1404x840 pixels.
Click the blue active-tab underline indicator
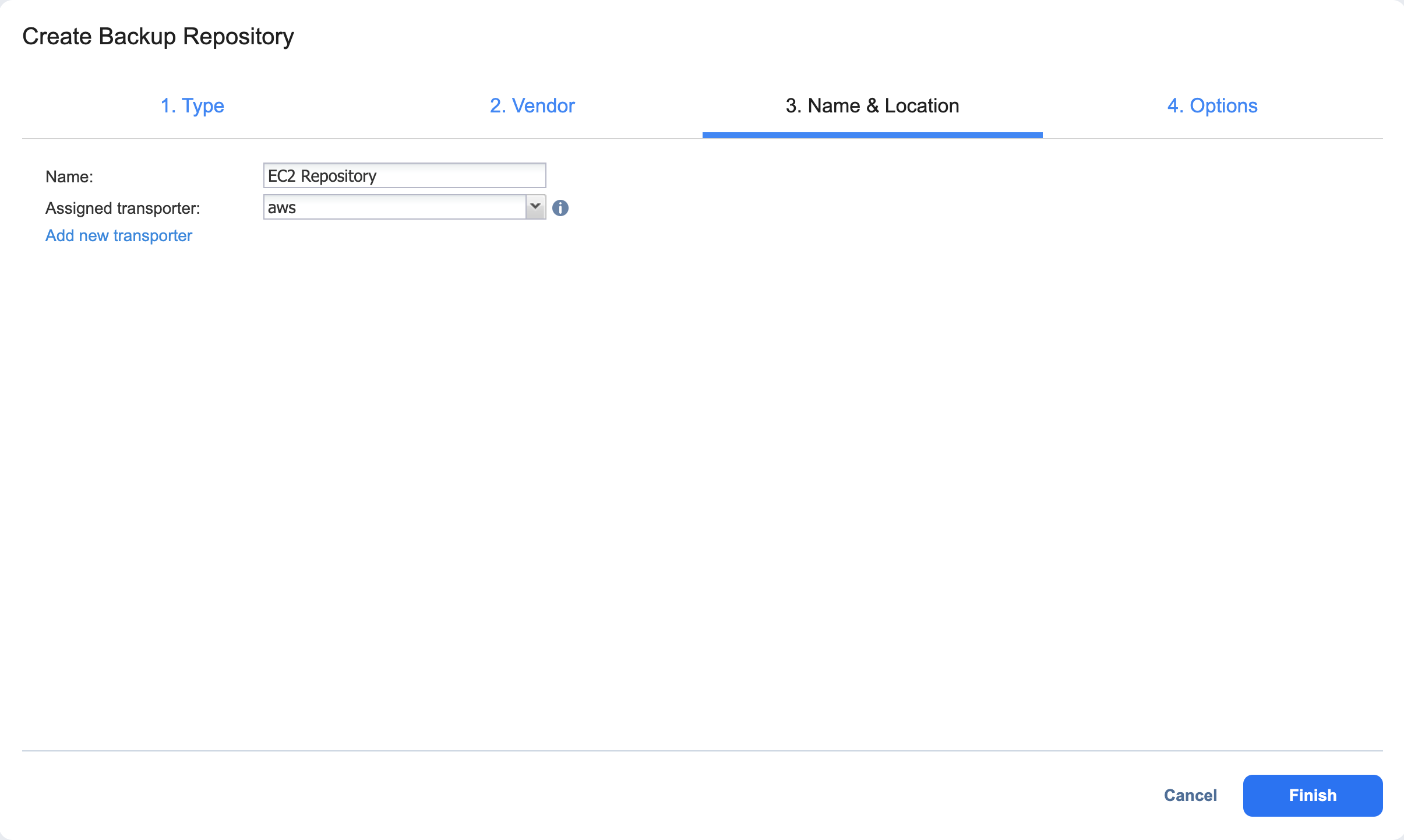872,135
